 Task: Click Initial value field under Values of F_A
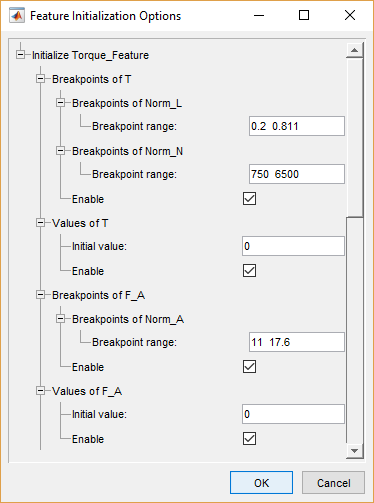click(x=293, y=414)
